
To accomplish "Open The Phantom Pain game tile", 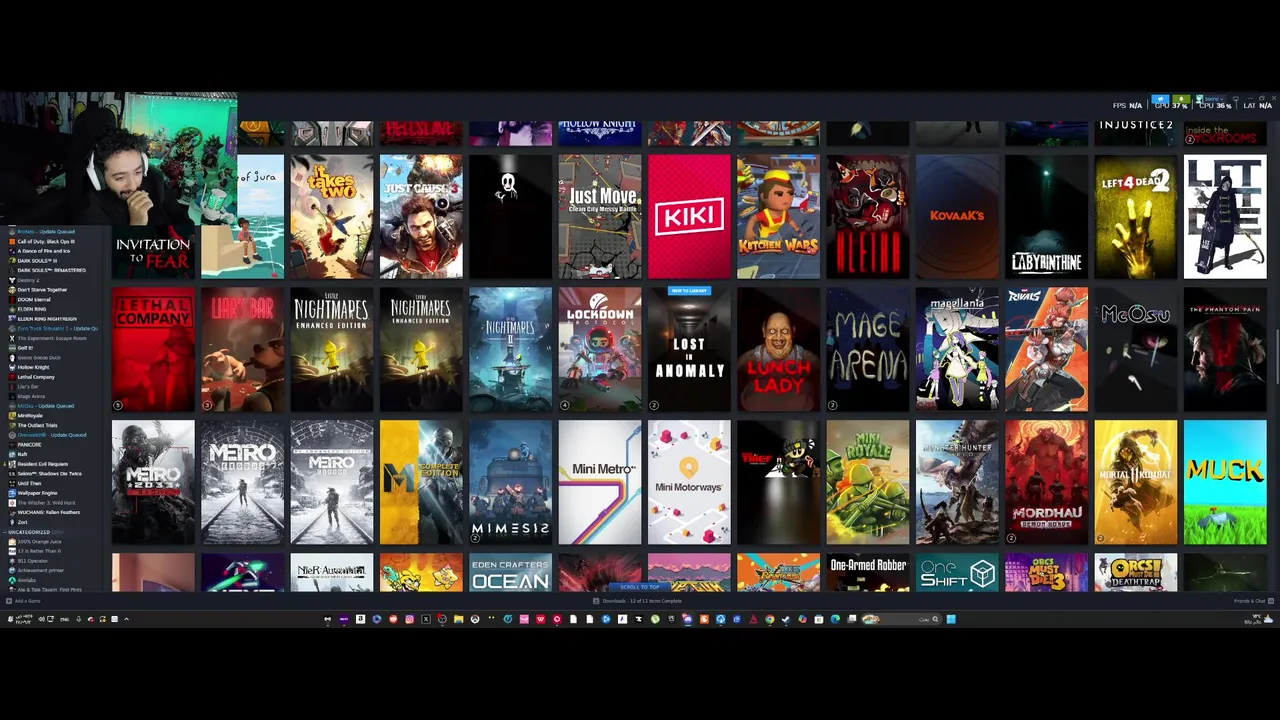I will point(1225,349).
